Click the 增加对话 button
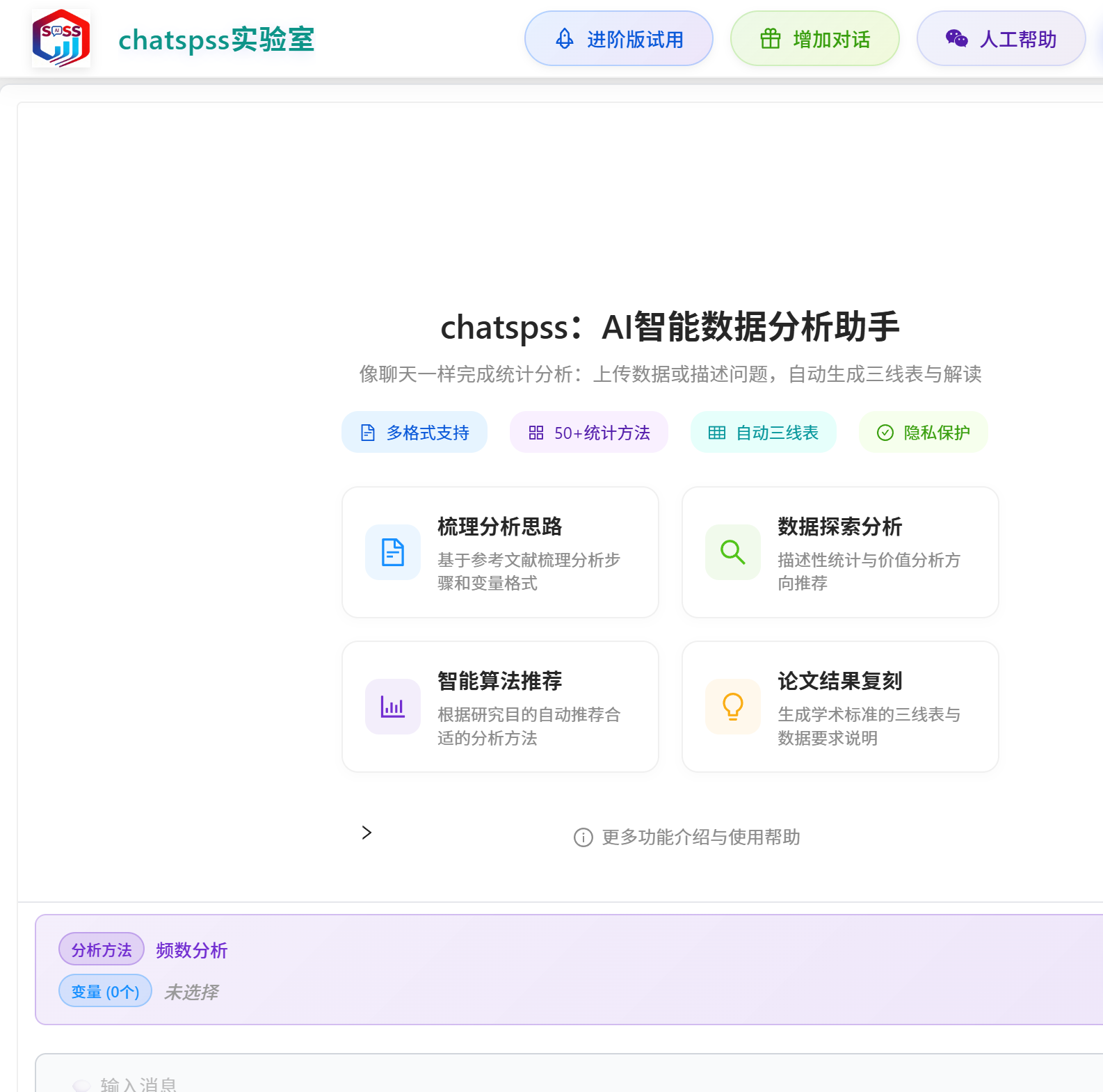1103x1092 pixels. (x=814, y=39)
